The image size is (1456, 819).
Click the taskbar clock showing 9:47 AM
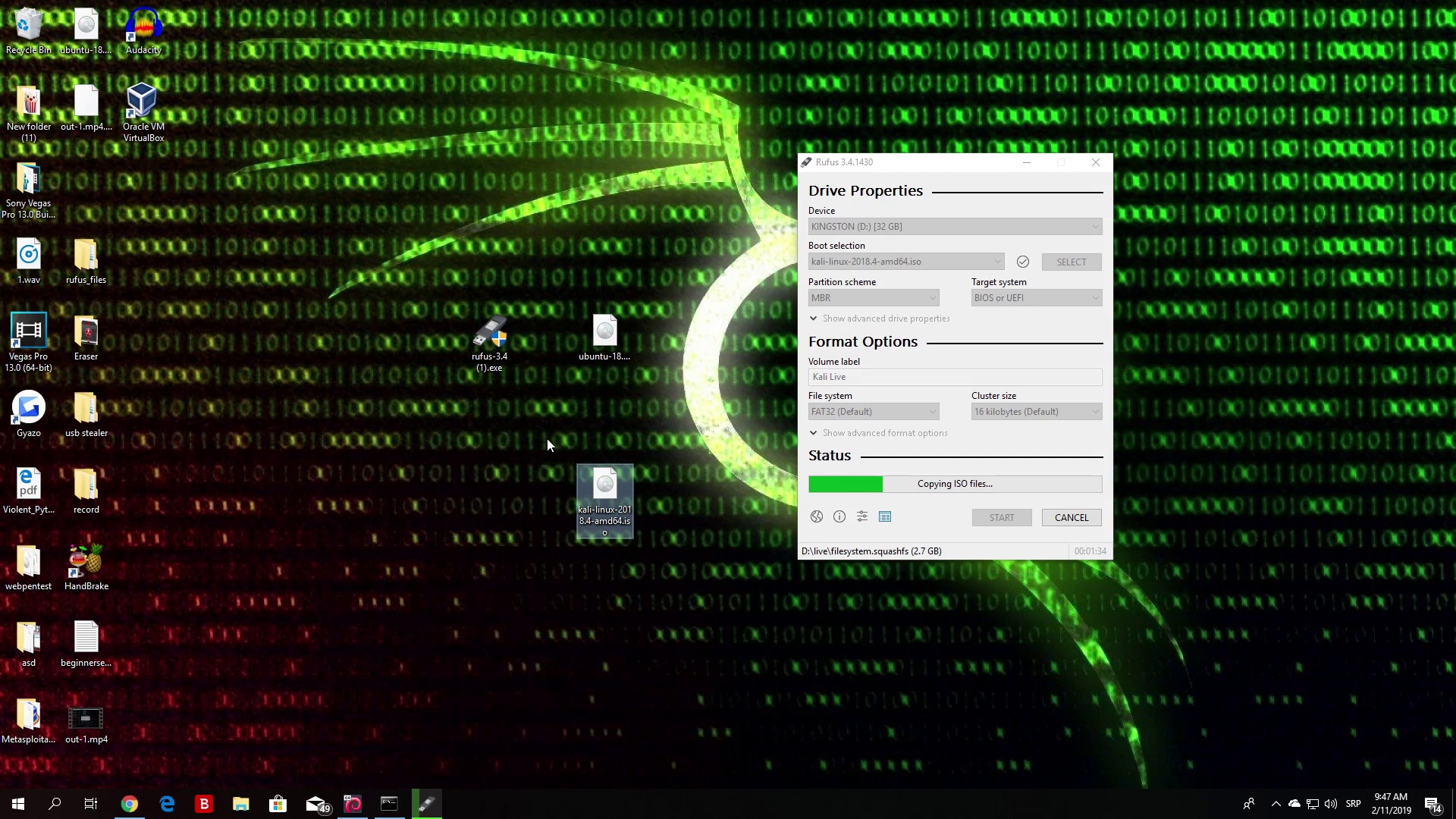[1391, 804]
